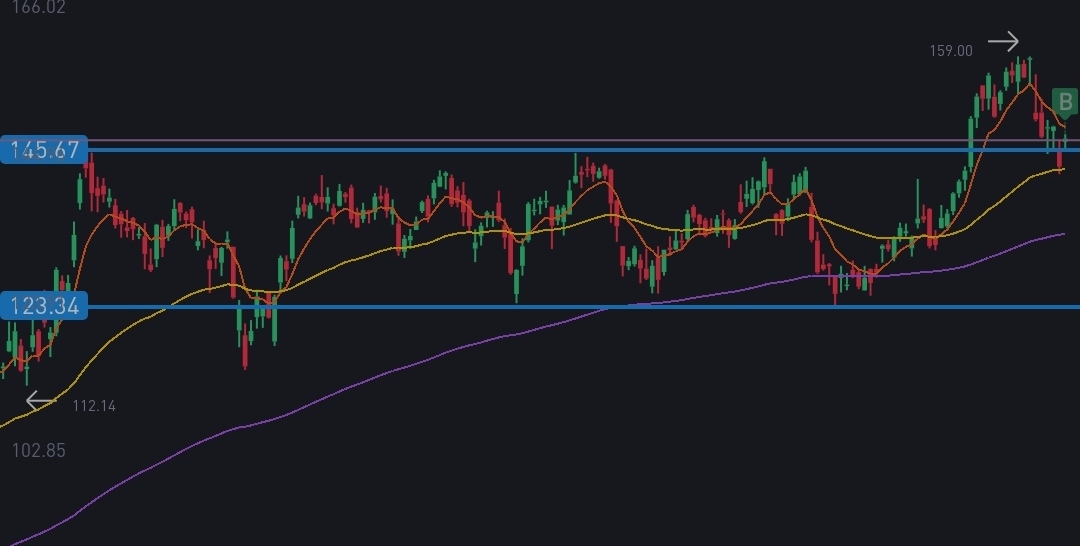
Task: Select the 123.34 price level label
Action: point(44,305)
